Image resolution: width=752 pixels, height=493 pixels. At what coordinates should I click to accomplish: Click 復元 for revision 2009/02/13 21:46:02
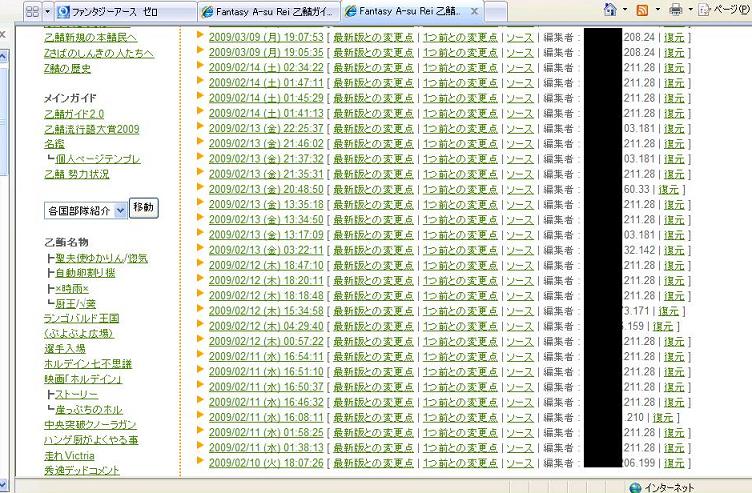point(674,144)
